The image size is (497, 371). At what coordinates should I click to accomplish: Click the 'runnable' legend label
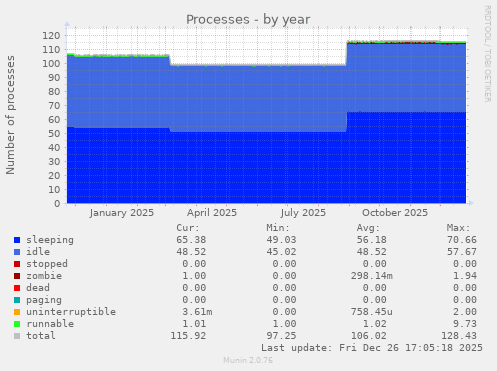(x=50, y=324)
